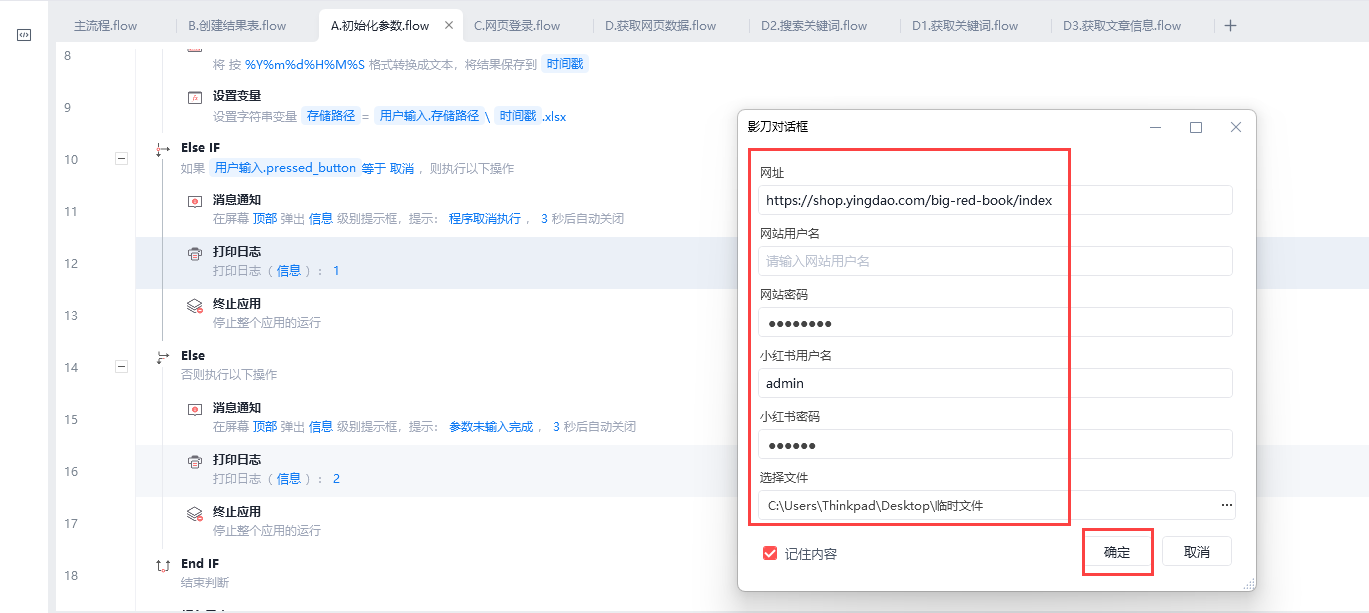This screenshot has width=1369, height=613.
Task: Open the D3.获取文章信息.flow tab
Action: point(1121,25)
